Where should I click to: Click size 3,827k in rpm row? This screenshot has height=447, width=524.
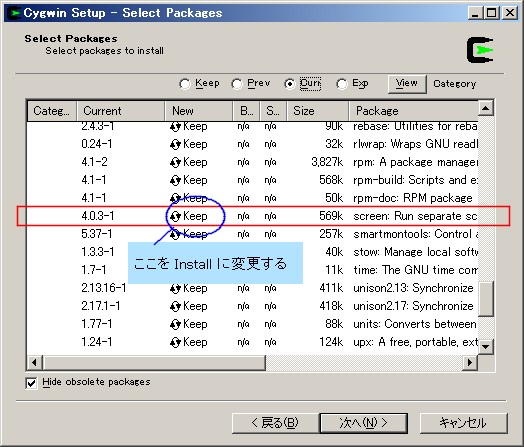point(327,163)
